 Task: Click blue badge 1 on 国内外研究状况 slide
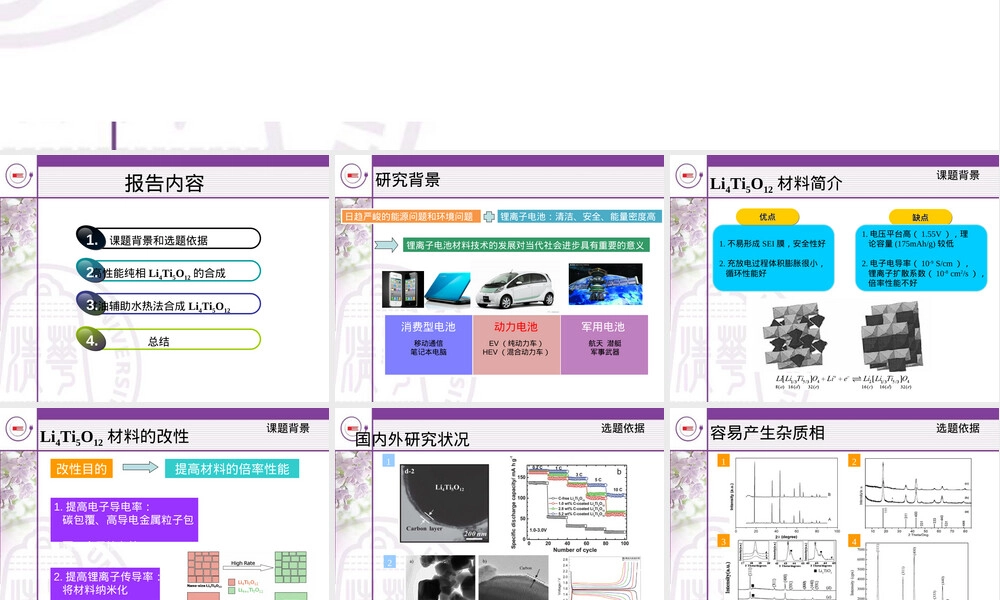(x=388, y=460)
